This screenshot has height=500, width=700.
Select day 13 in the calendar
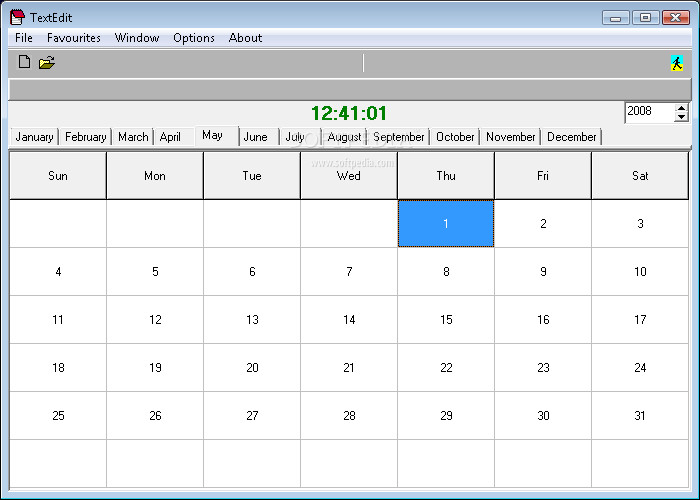point(252,320)
